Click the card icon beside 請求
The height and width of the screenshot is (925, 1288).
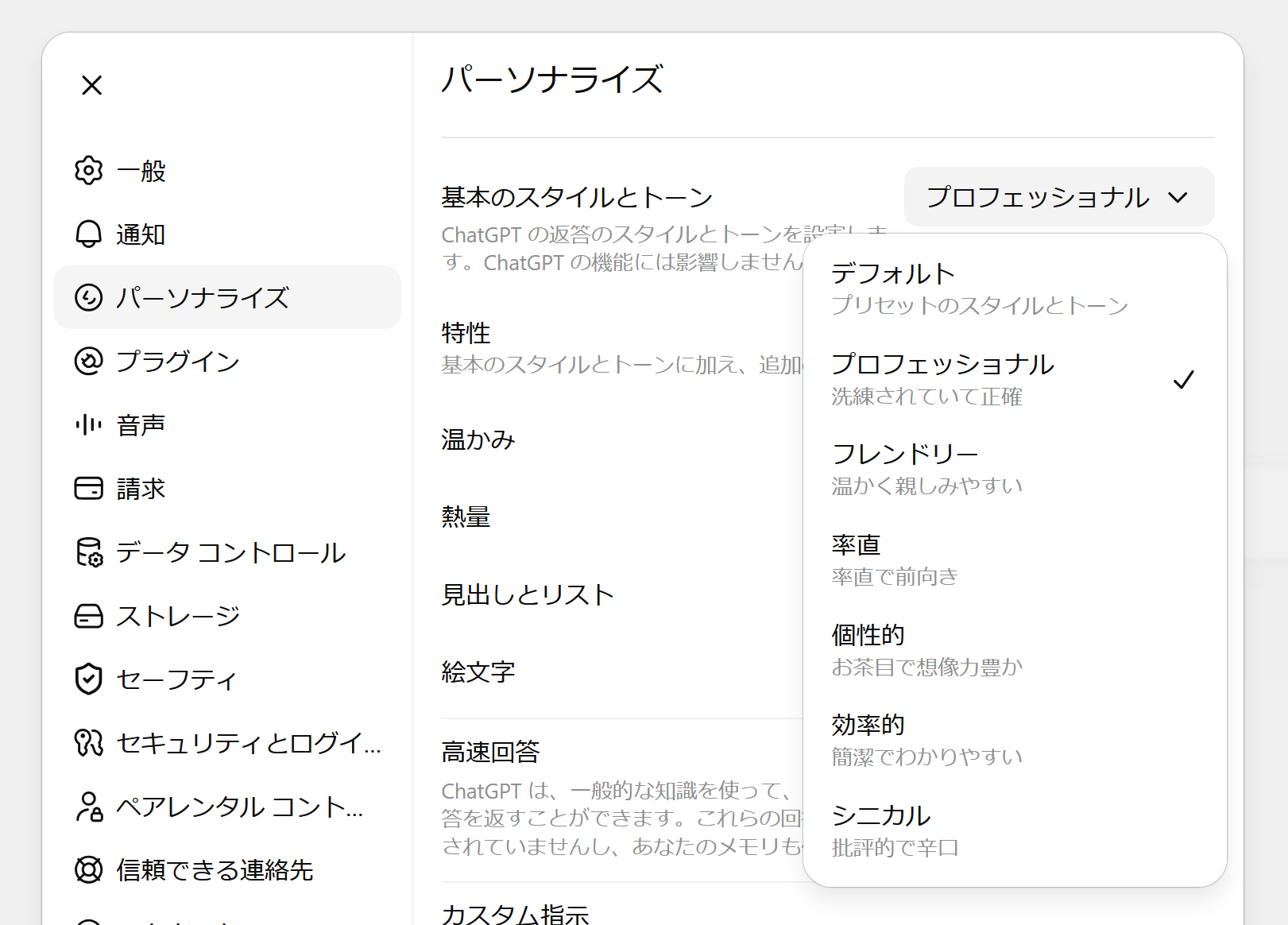(x=89, y=488)
